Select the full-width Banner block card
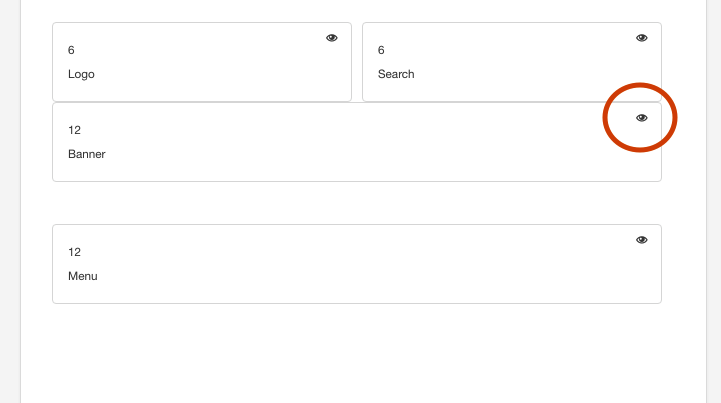Image resolution: width=721 pixels, height=403 pixels. click(357, 142)
